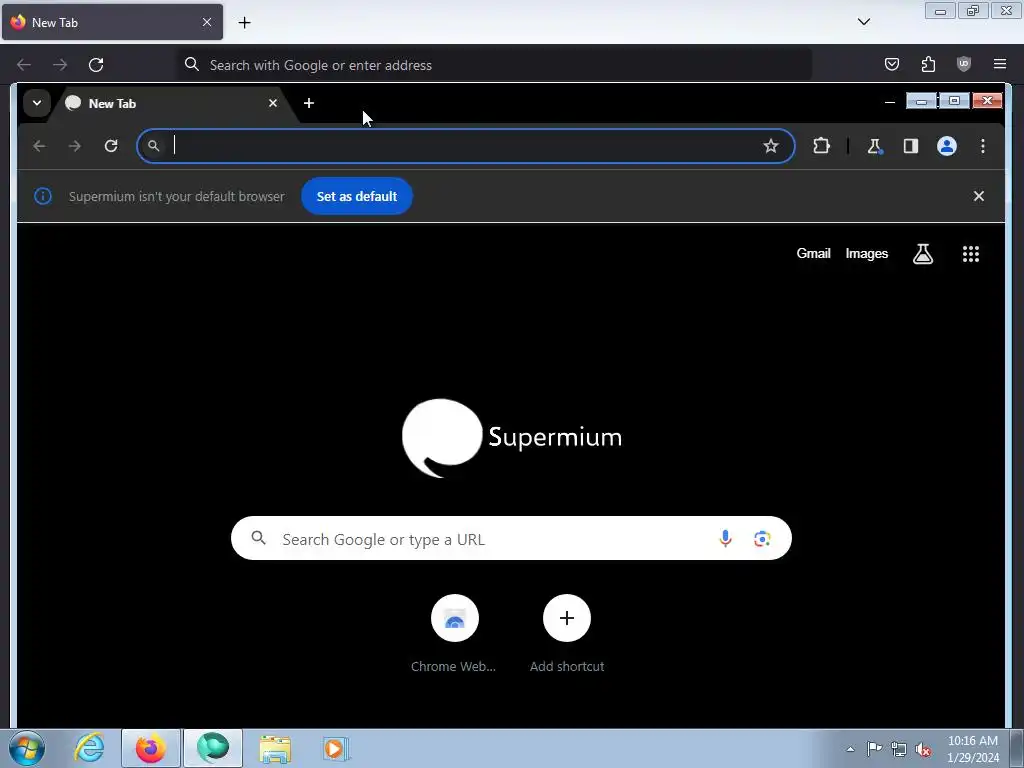Open Windows Explorer from taskbar
1024x768 pixels.
pyautogui.click(x=275, y=749)
